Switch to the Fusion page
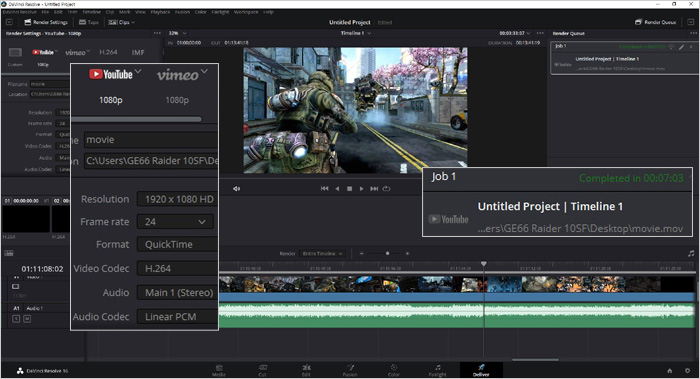Image resolution: width=700 pixels, height=379 pixels. [x=350, y=370]
